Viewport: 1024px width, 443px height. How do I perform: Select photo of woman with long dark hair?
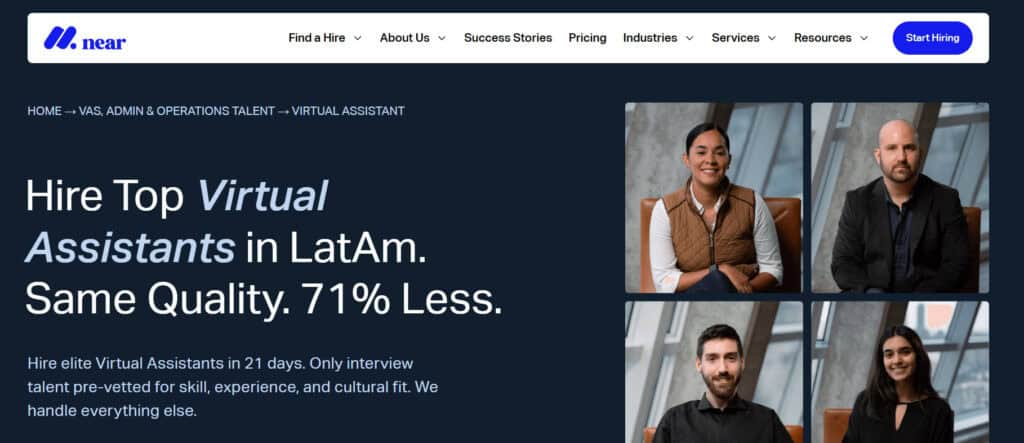coord(900,372)
